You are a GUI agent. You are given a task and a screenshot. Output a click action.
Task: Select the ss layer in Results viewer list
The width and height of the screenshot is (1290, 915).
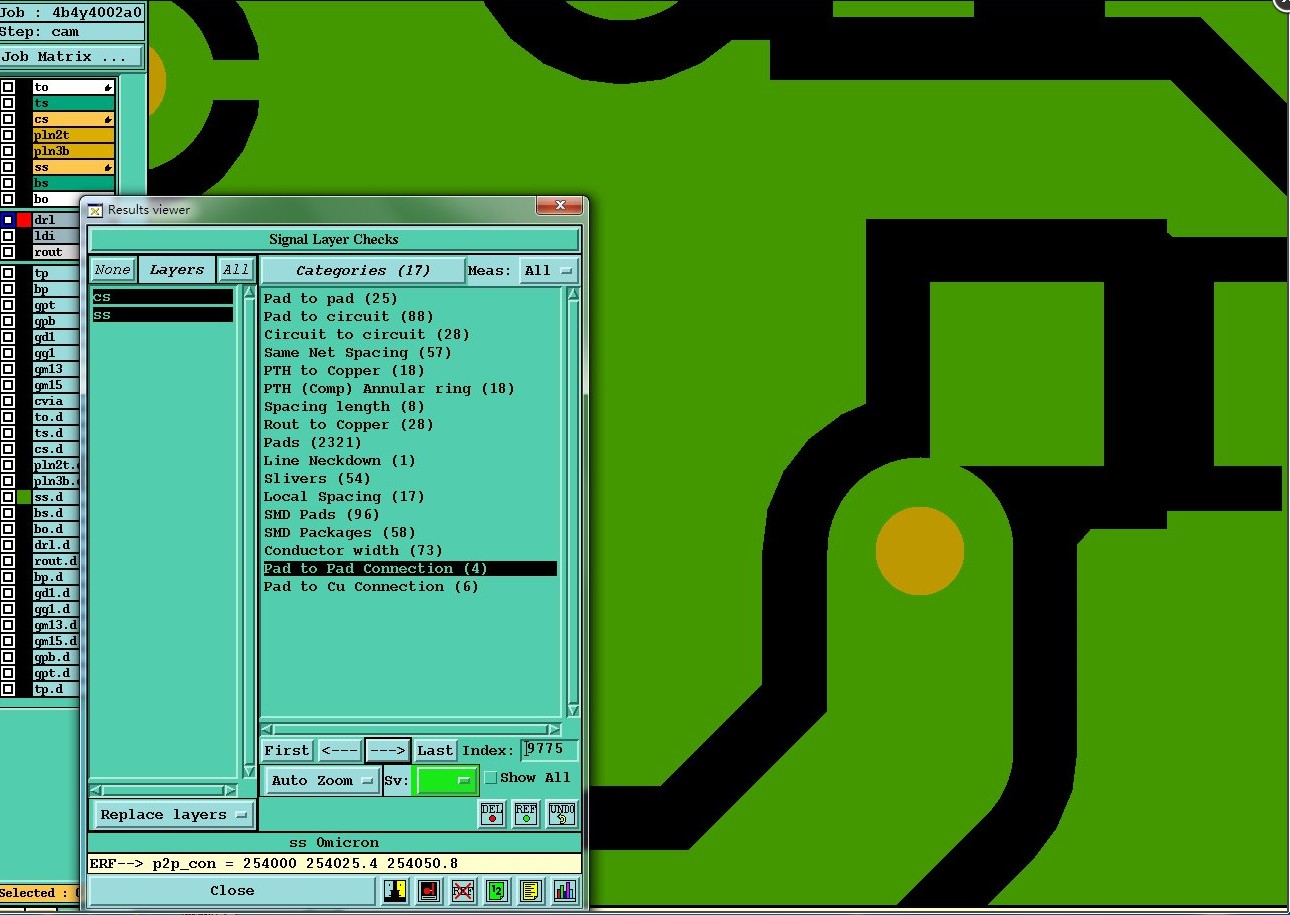coord(163,315)
